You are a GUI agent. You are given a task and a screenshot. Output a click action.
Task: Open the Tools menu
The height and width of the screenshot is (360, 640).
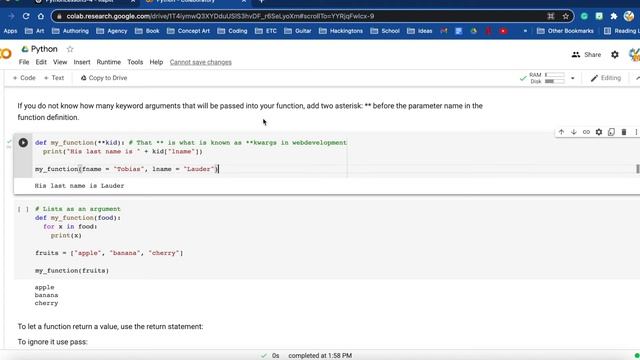tap(135, 62)
